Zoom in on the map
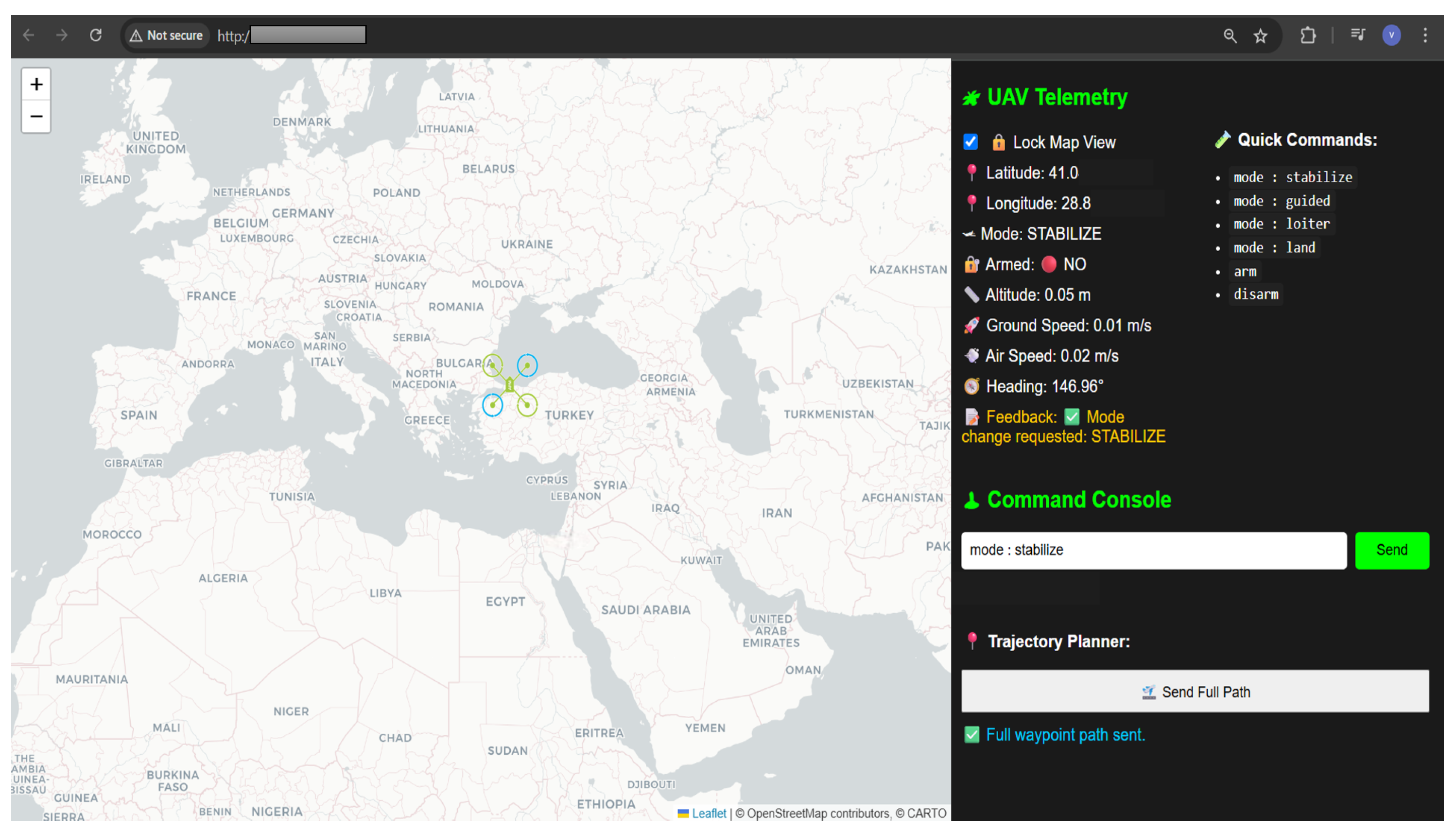The width and height of the screenshot is (1456, 831). (x=36, y=85)
